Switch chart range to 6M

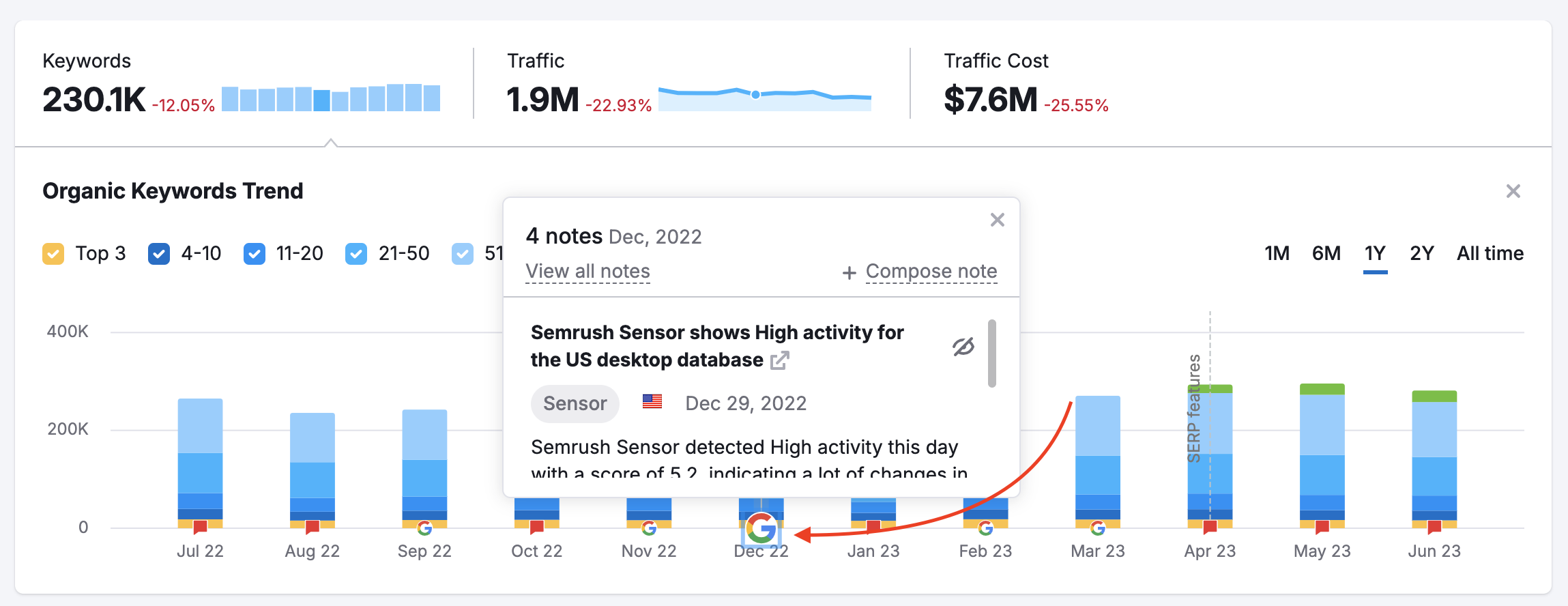pyautogui.click(x=1326, y=254)
